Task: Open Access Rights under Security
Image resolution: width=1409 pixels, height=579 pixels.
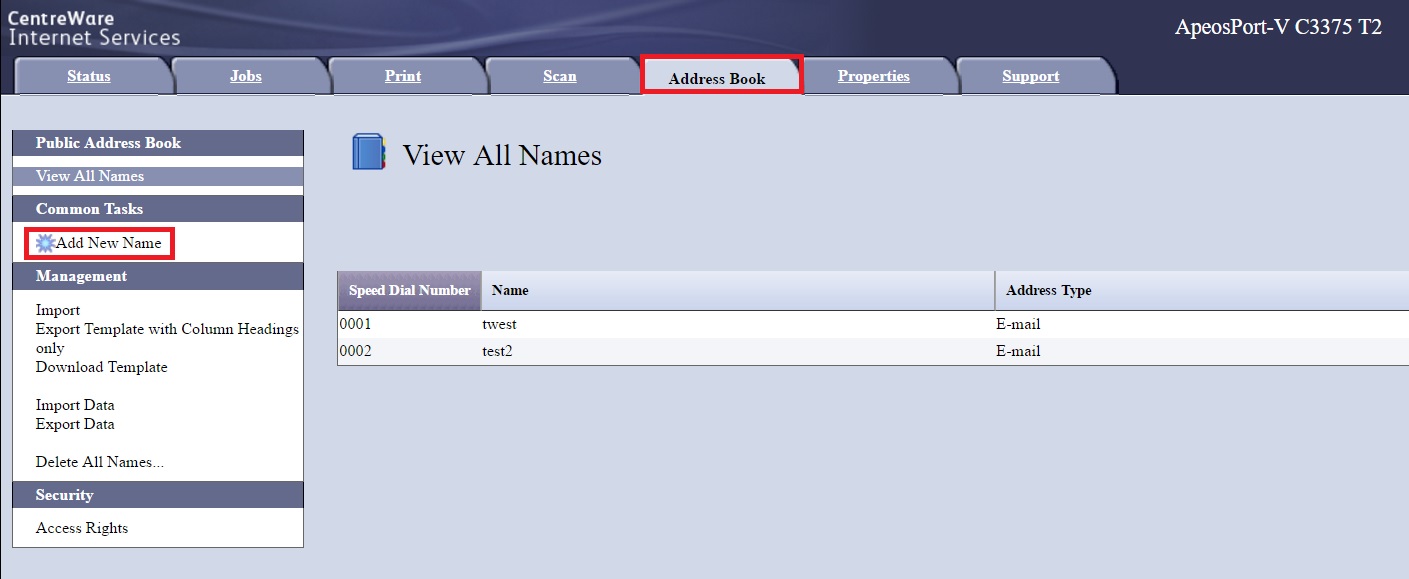Action: [82, 528]
